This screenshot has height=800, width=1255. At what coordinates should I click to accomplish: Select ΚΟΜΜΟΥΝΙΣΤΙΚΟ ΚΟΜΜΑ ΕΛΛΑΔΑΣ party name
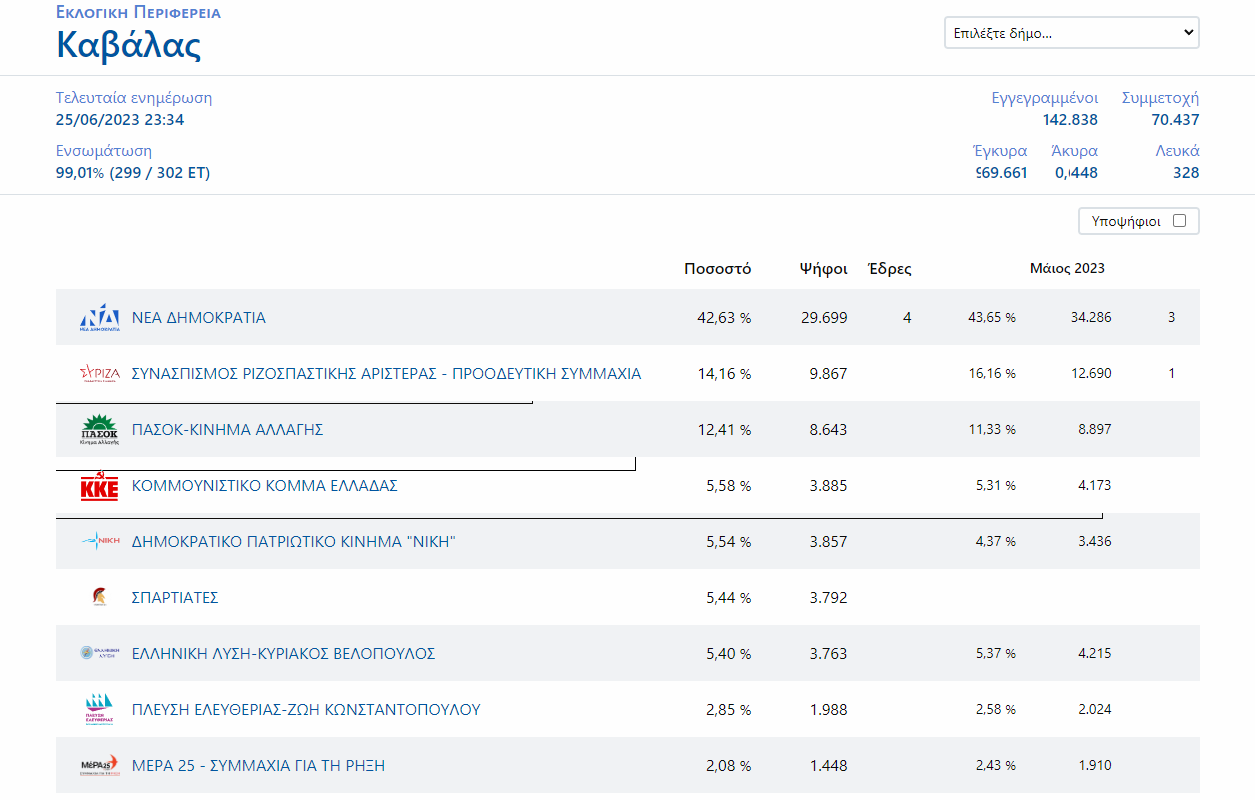[265, 486]
